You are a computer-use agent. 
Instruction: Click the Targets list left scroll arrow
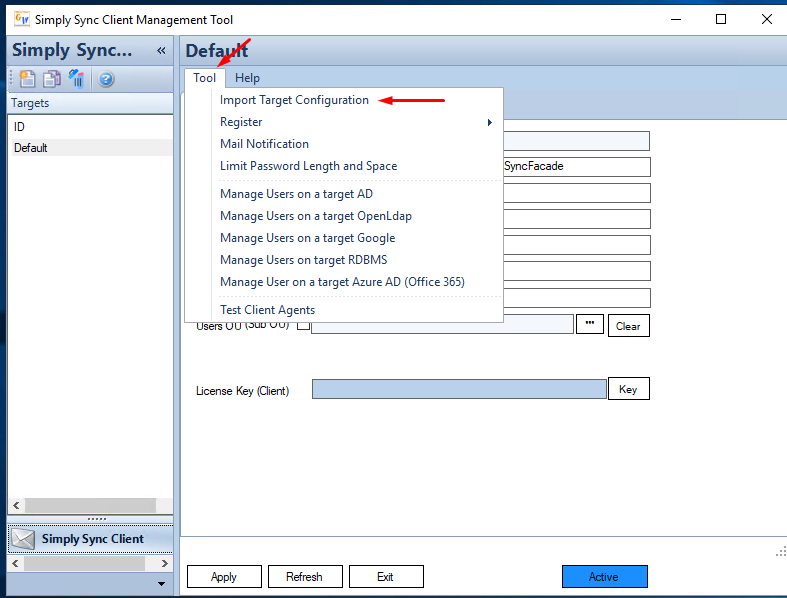coord(16,505)
